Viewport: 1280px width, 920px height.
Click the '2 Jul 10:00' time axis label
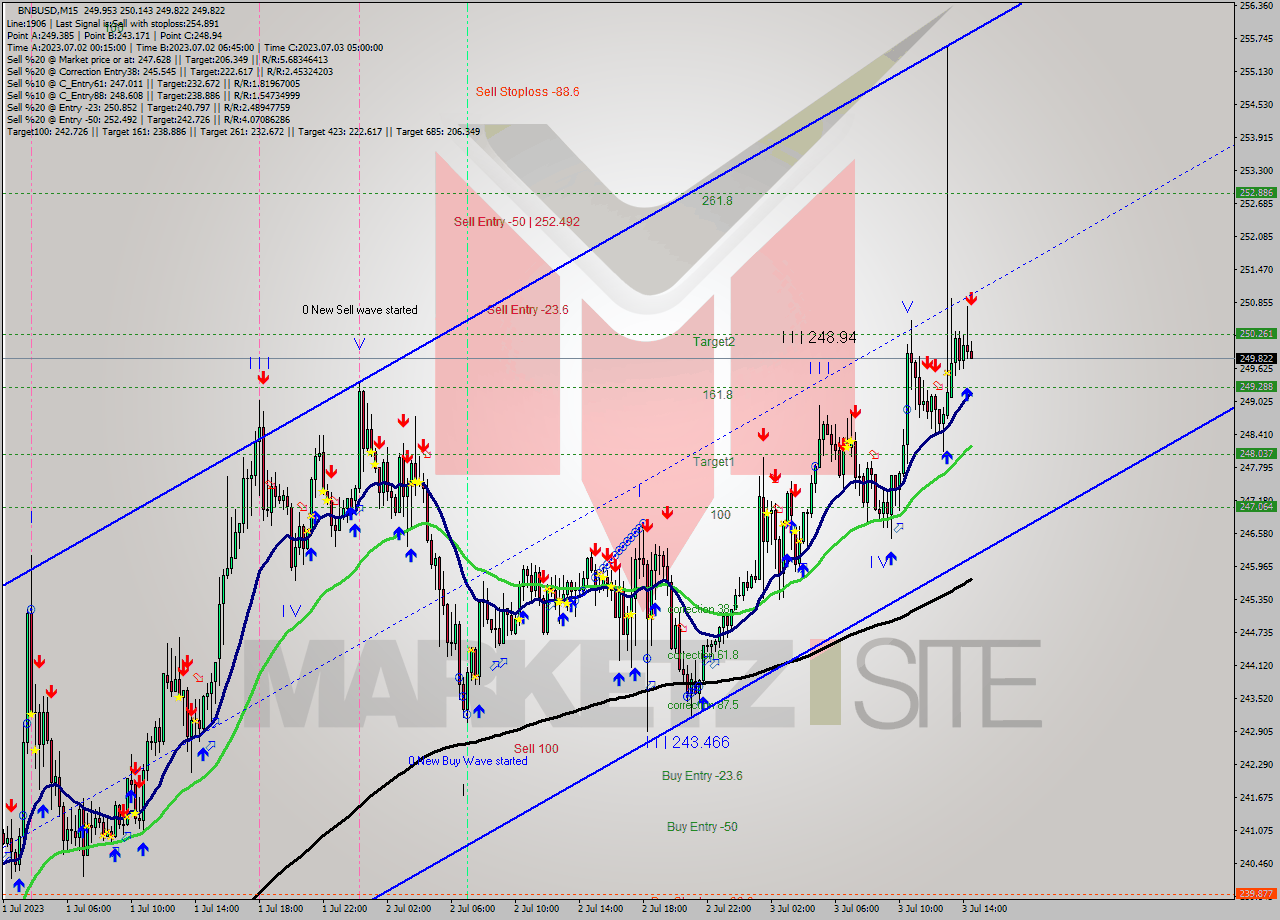tap(536, 909)
